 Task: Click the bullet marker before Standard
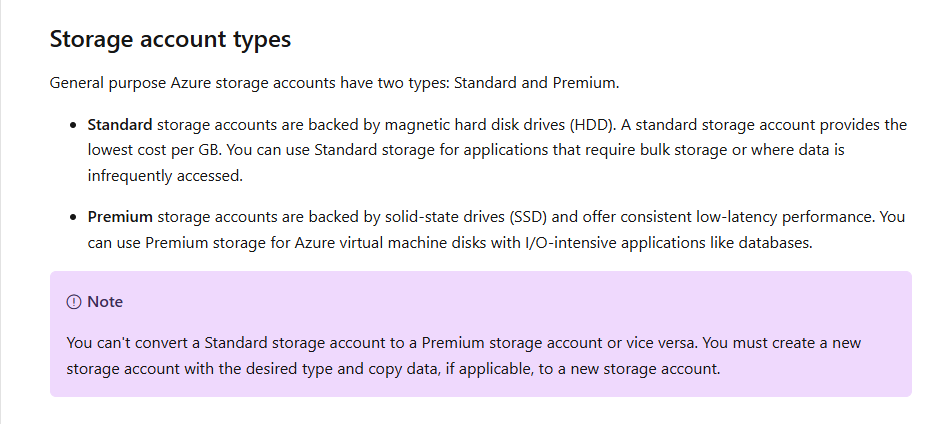(x=73, y=126)
